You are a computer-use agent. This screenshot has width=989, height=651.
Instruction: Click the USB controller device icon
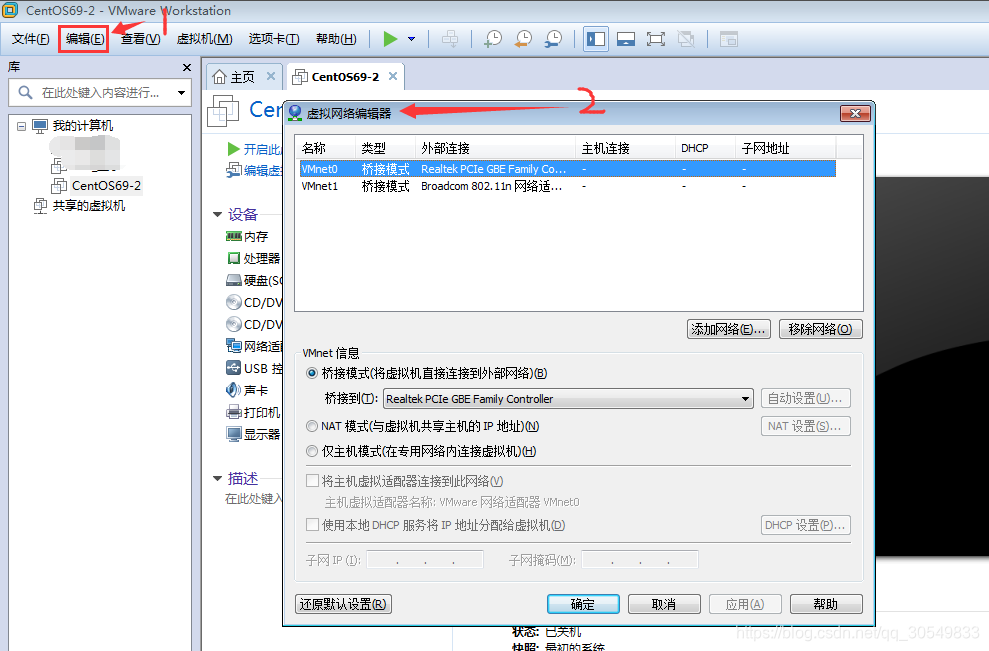[233, 368]
